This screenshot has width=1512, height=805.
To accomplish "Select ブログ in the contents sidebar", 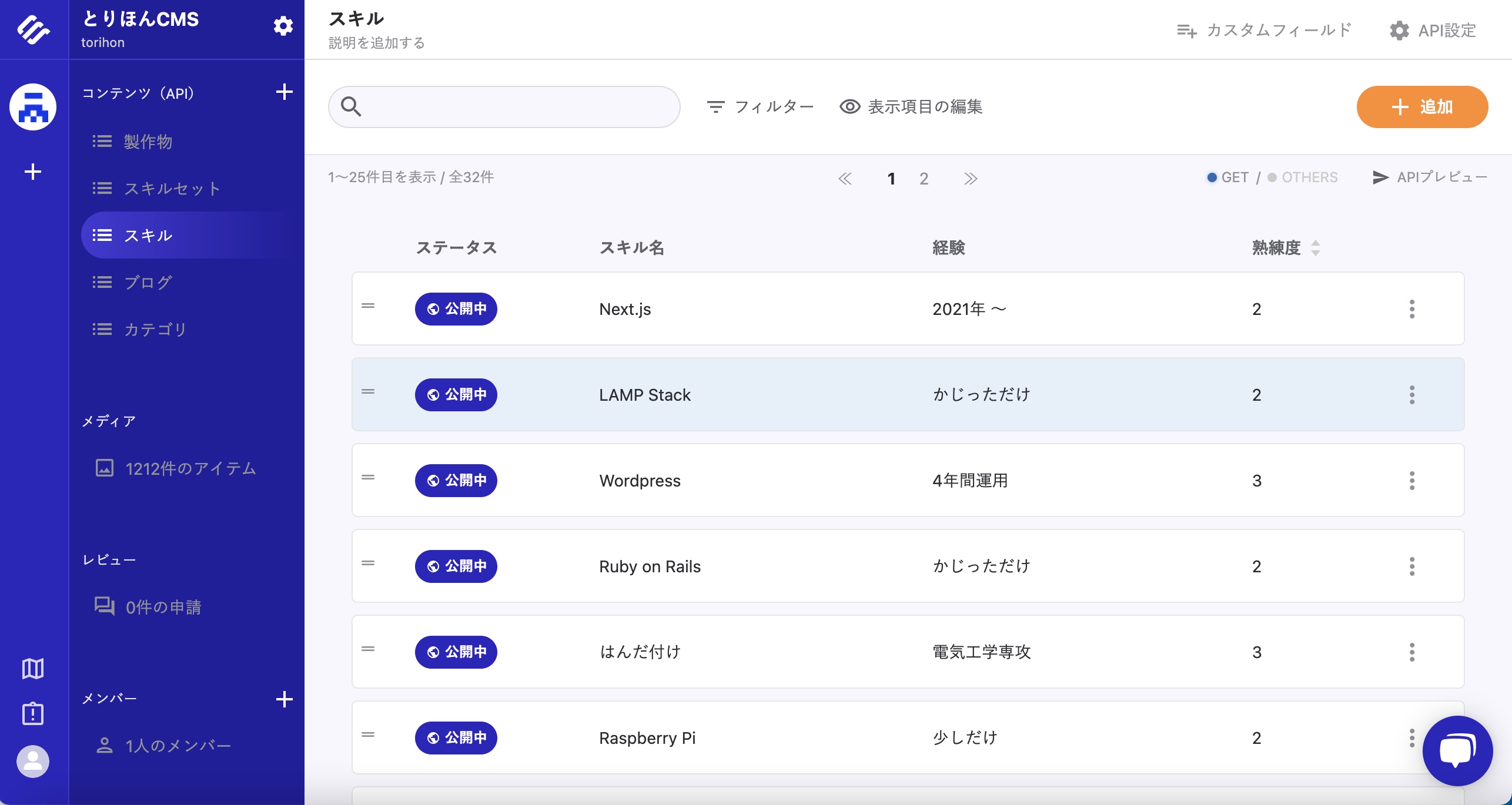I will coord(148,283).
